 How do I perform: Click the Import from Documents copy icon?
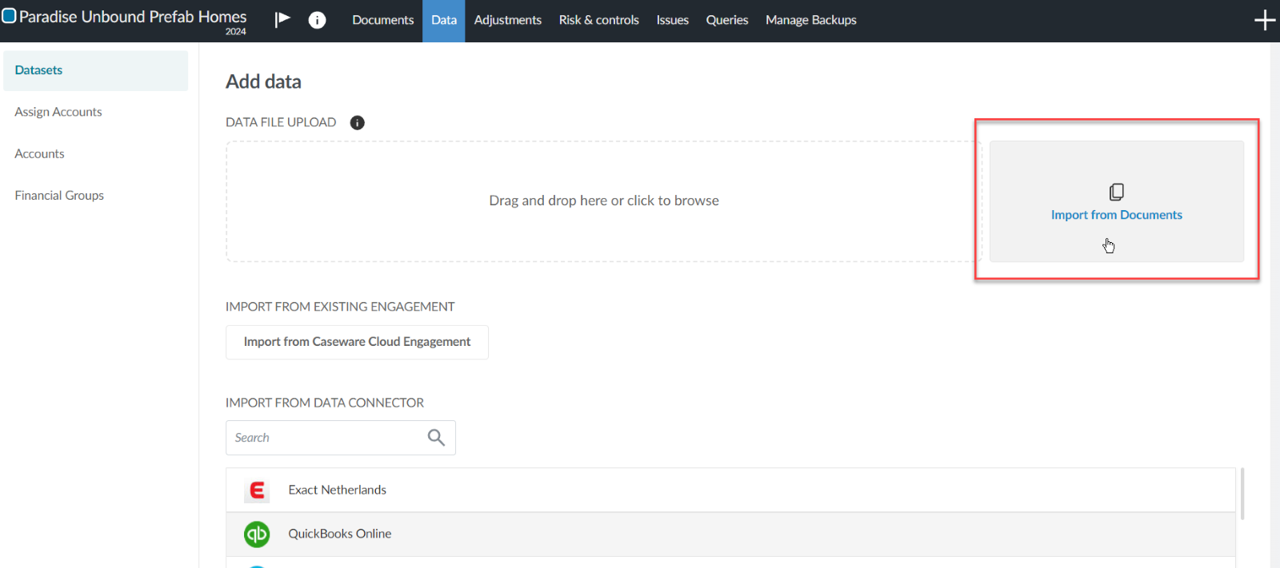[x=1116, y=192]
